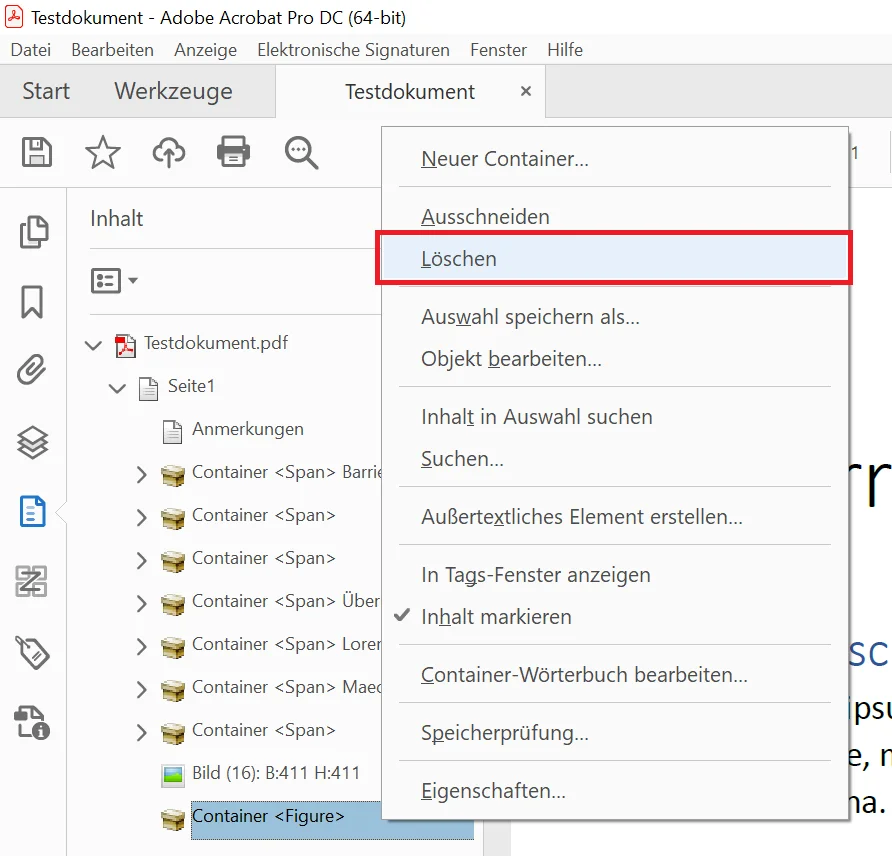Choose Löschen from the context menu
892x856 pixels.
click(x=459, y=259)
